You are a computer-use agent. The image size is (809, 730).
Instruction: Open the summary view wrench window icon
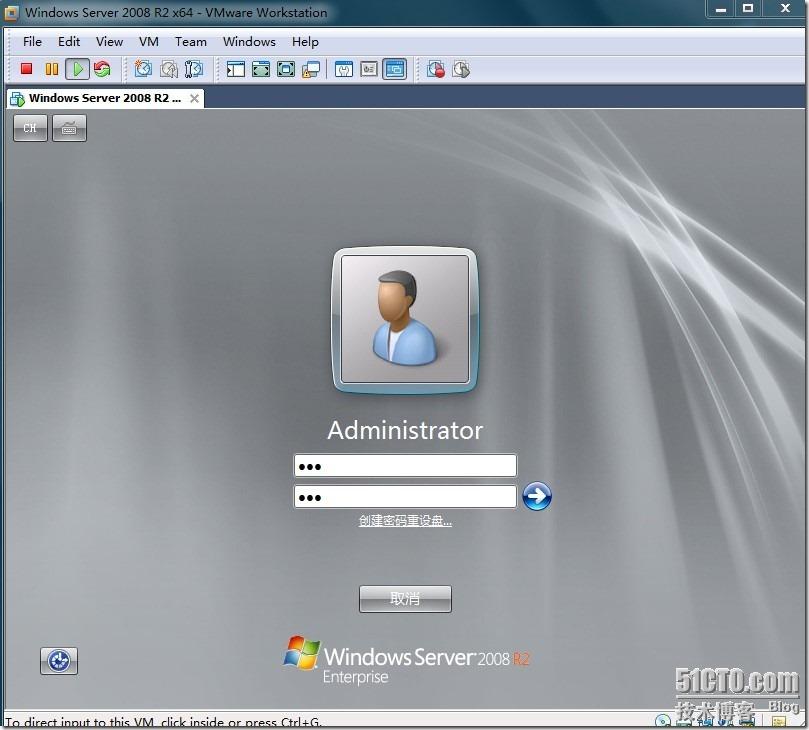pyautogui.click(x=344, y=69)
